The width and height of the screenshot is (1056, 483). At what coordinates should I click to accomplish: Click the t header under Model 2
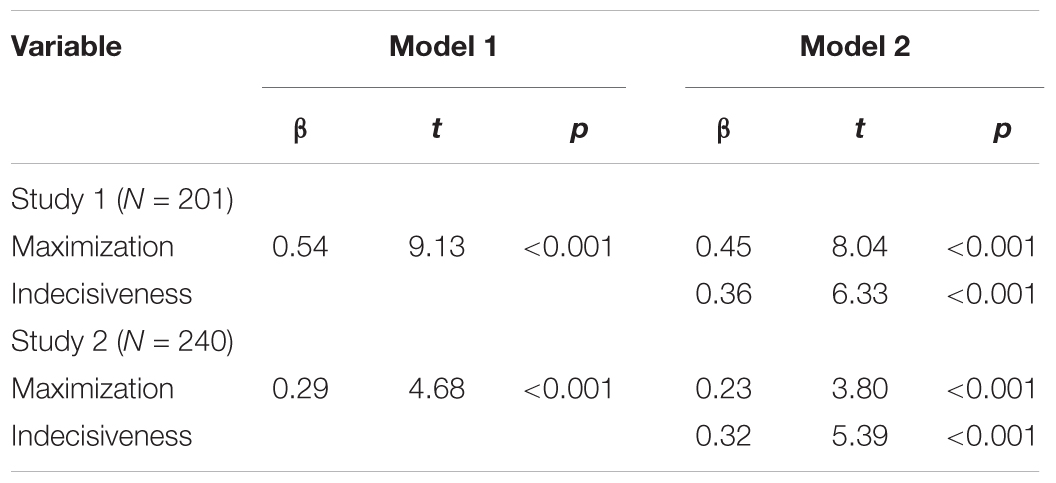859,129
